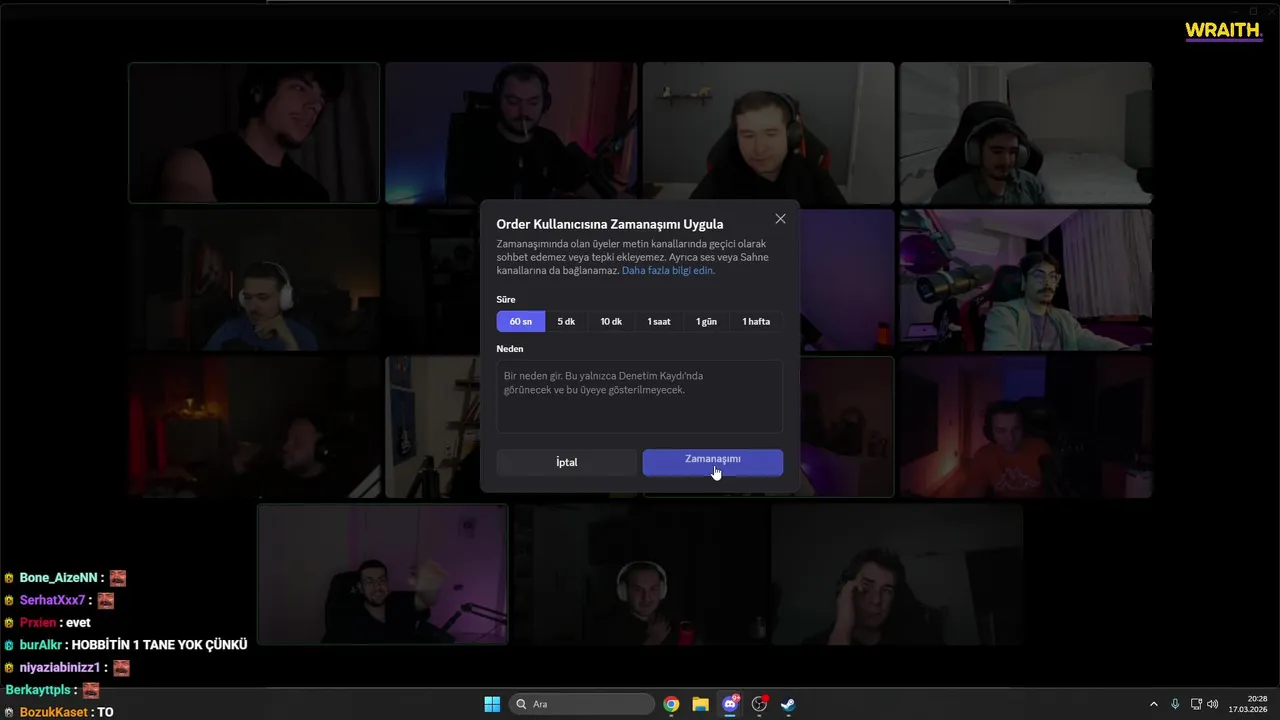Click the Berkayttpls chat username
This screenshot has height=720, width=1280.
click(x=38, y=690)
